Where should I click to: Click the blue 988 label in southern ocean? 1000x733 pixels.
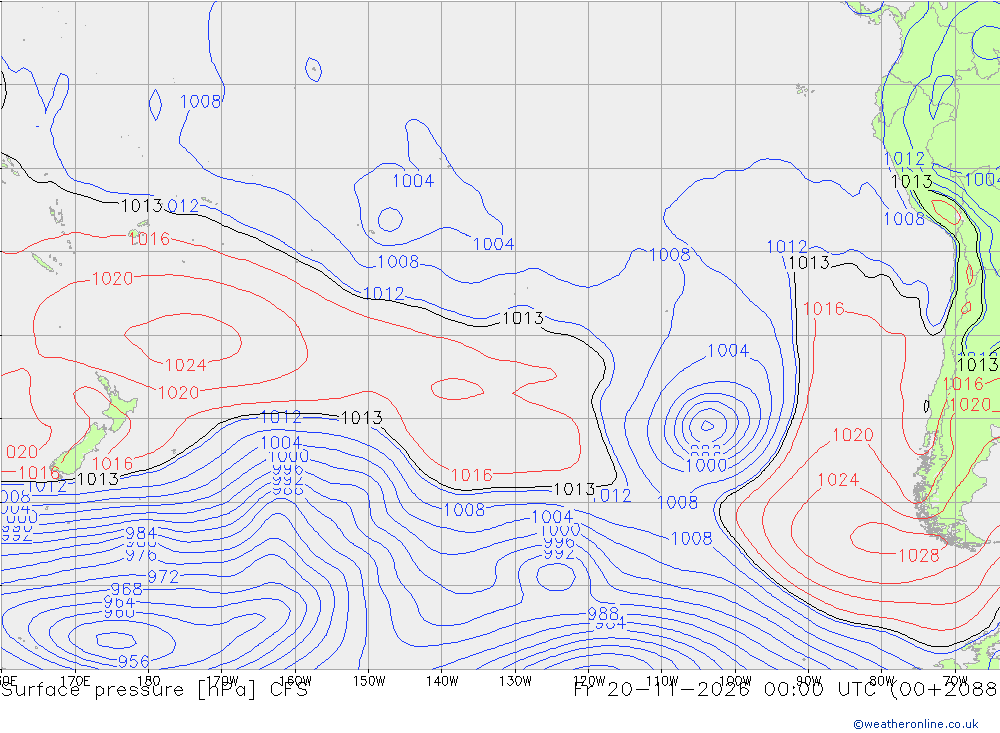[603, 613]
